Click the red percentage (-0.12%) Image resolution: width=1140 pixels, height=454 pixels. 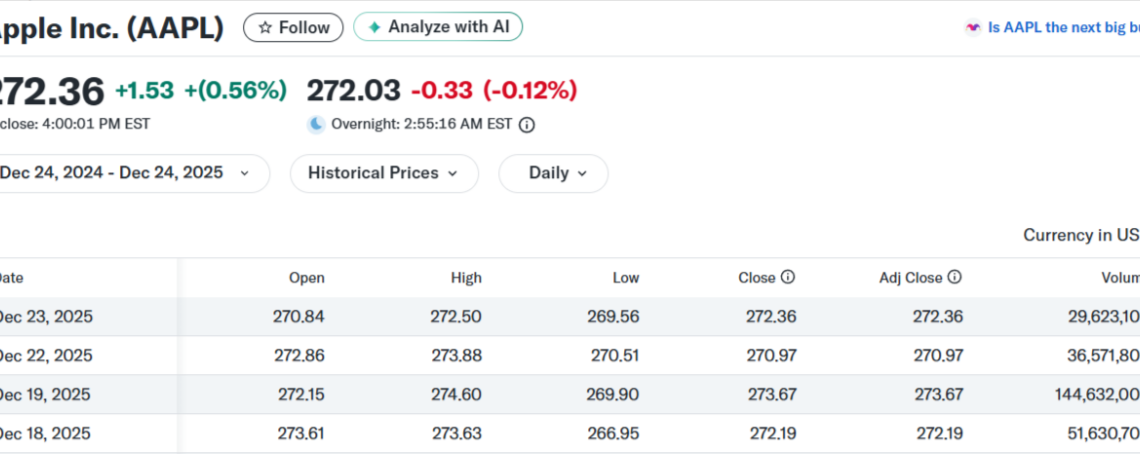click(x=530, y=90)
